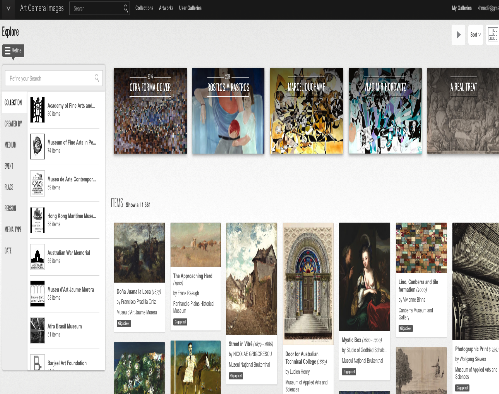Select the MEDIUM filter tab

10,145
